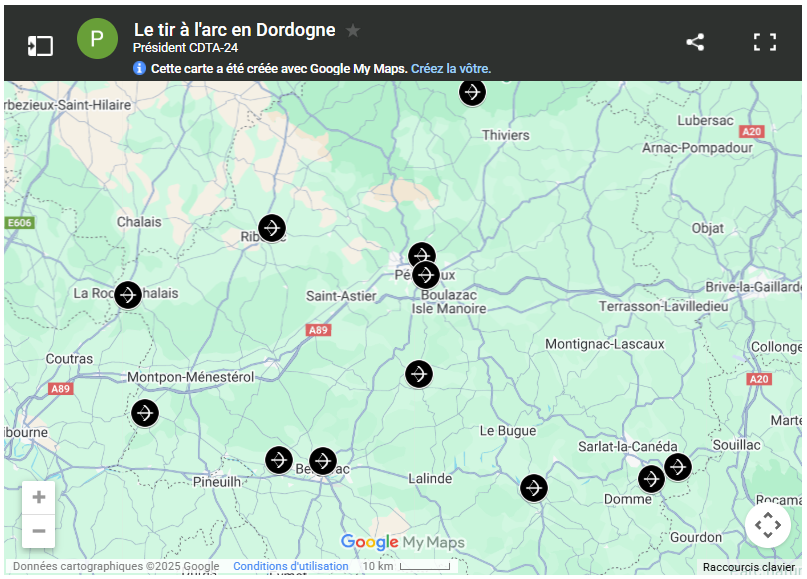
Task: Select the archery marker south of Montpon-Ménestérol
Action: 145,412
